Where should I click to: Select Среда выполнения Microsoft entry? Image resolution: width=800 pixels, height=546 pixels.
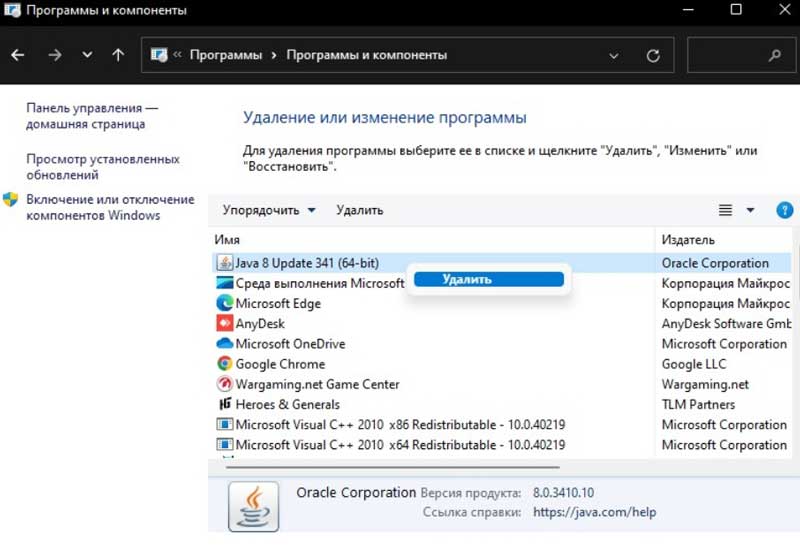tap(319, 283)
